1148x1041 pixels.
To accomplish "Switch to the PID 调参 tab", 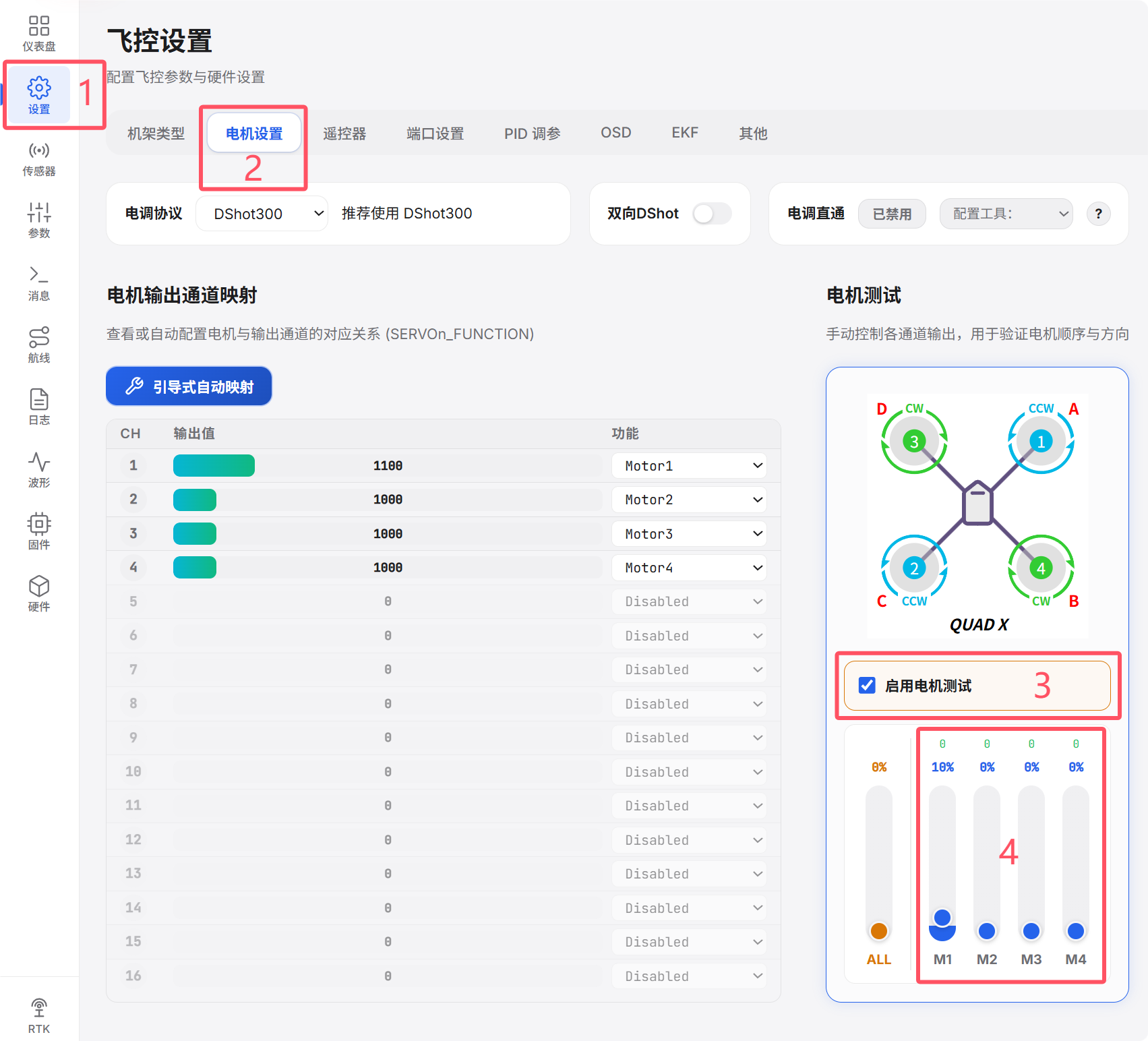I will (x=533, y=133).
